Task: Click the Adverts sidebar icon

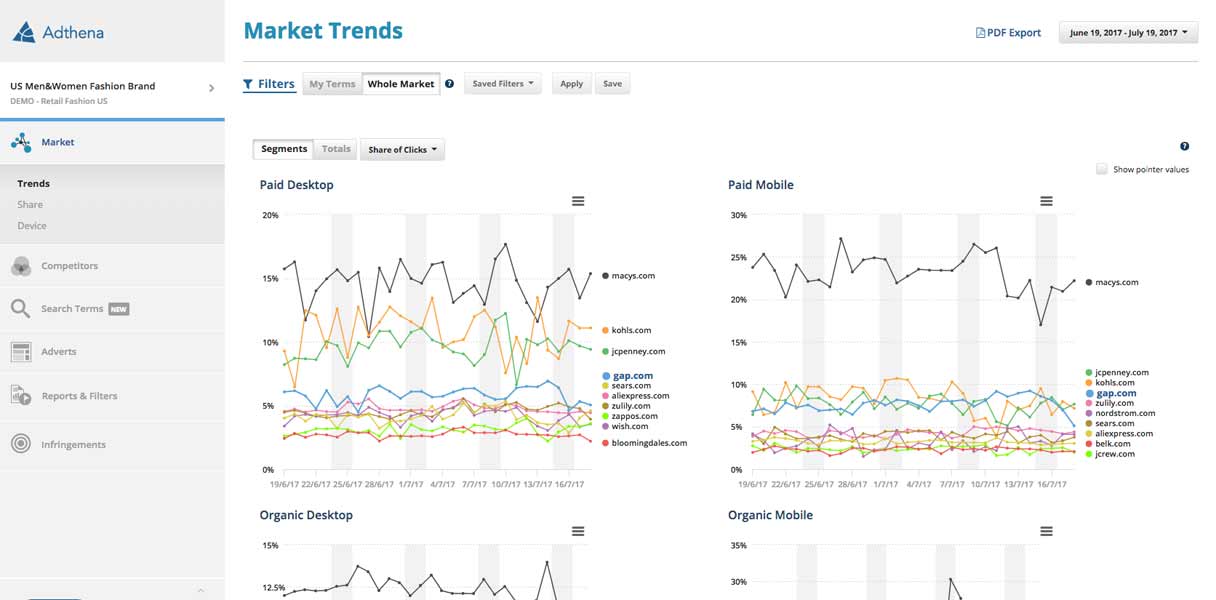Action: [x=21, y=352]
